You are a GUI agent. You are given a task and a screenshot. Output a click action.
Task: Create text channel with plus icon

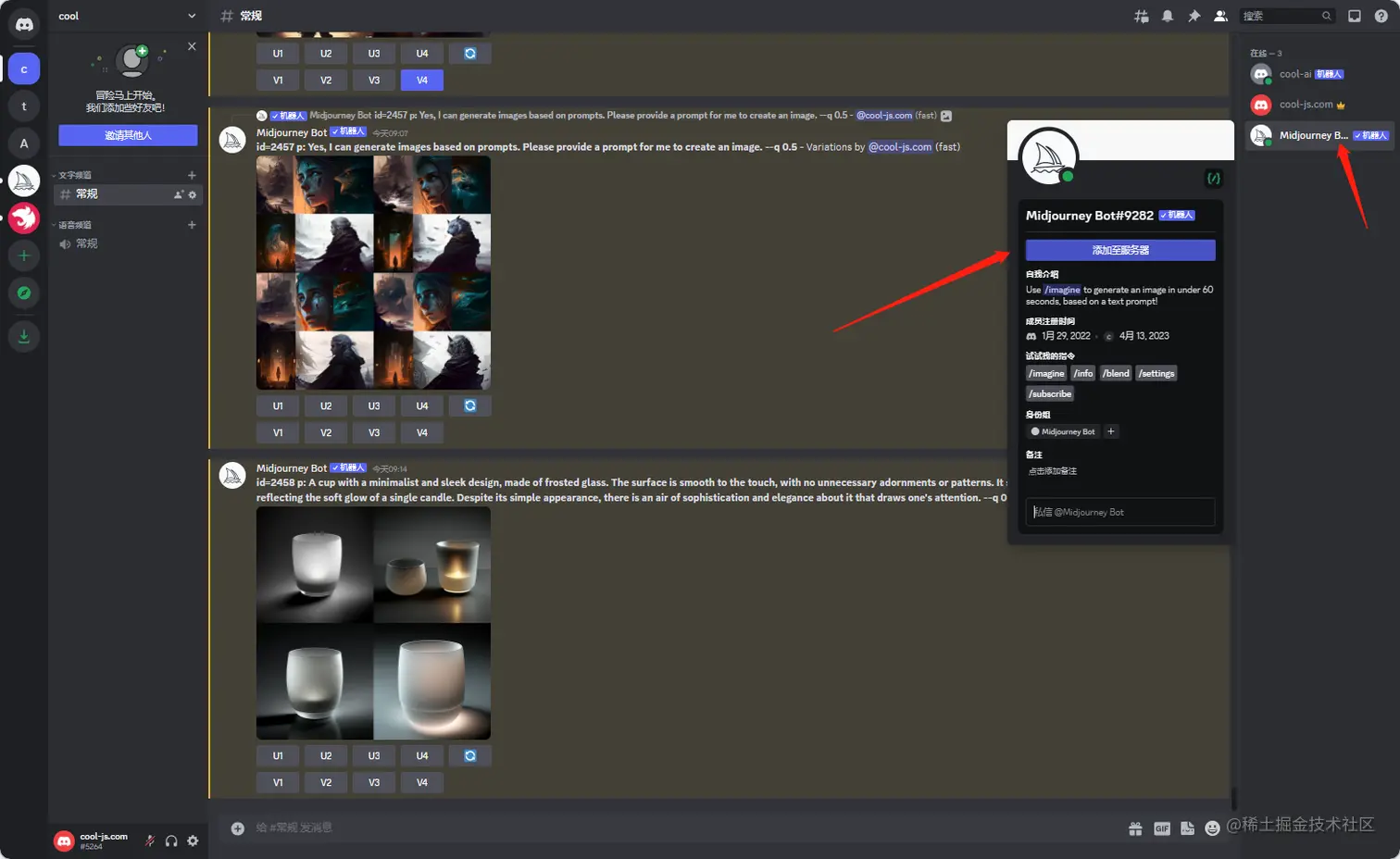tap(192, 175)
